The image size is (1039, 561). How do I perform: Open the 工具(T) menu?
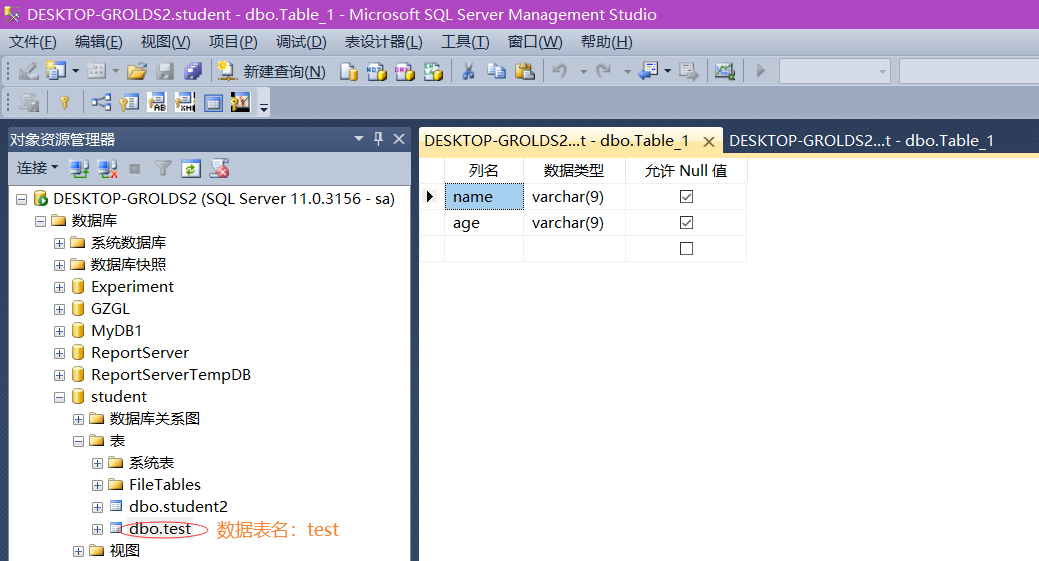(465, 42)
